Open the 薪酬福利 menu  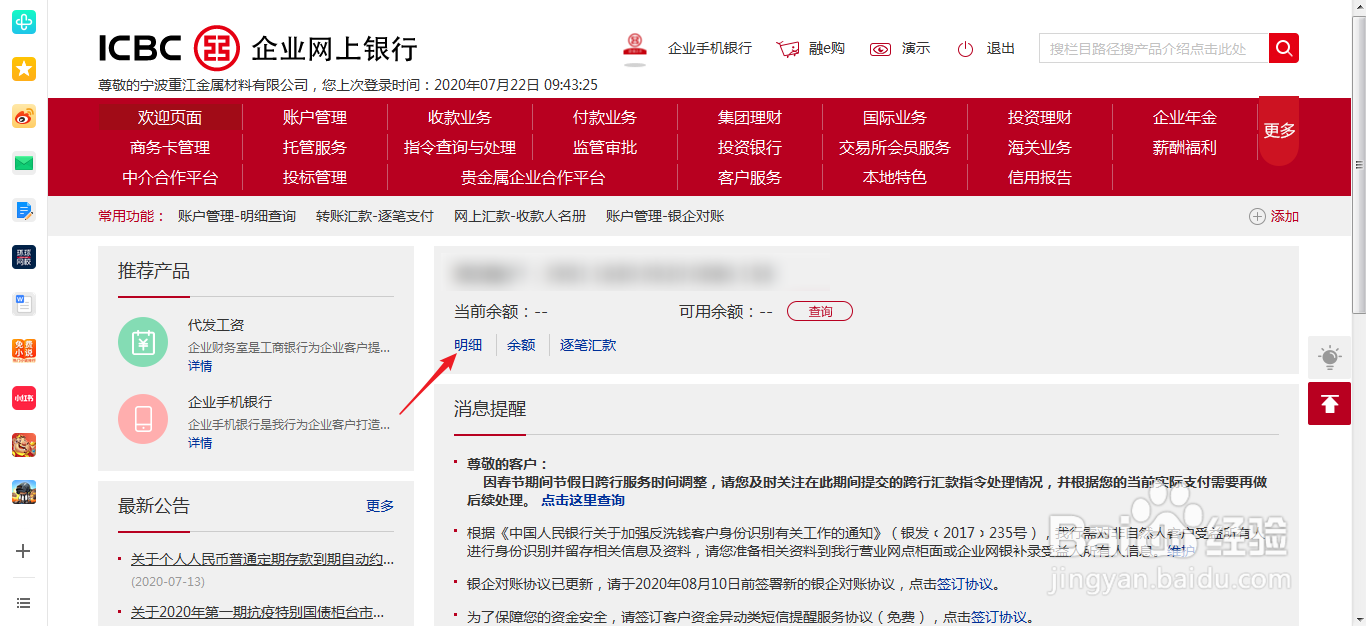1185,147
